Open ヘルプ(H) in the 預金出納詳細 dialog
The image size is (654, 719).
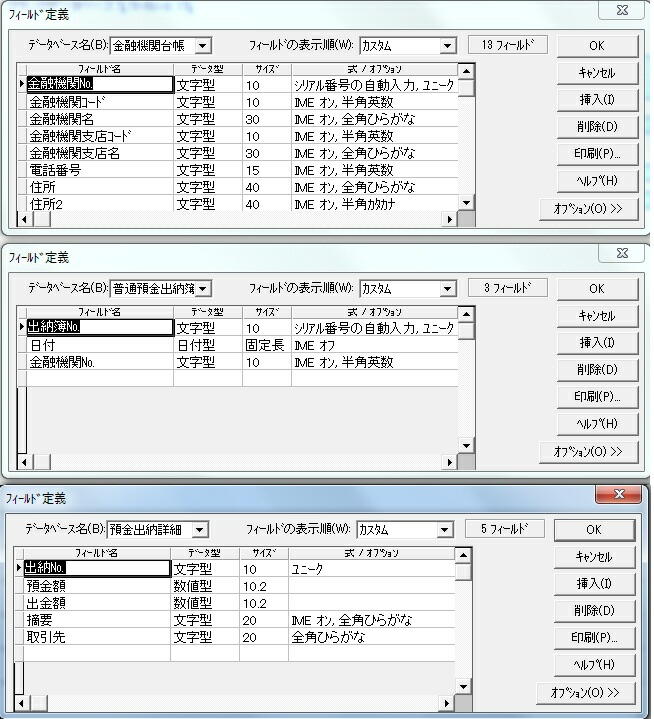(x=594, y=665)
